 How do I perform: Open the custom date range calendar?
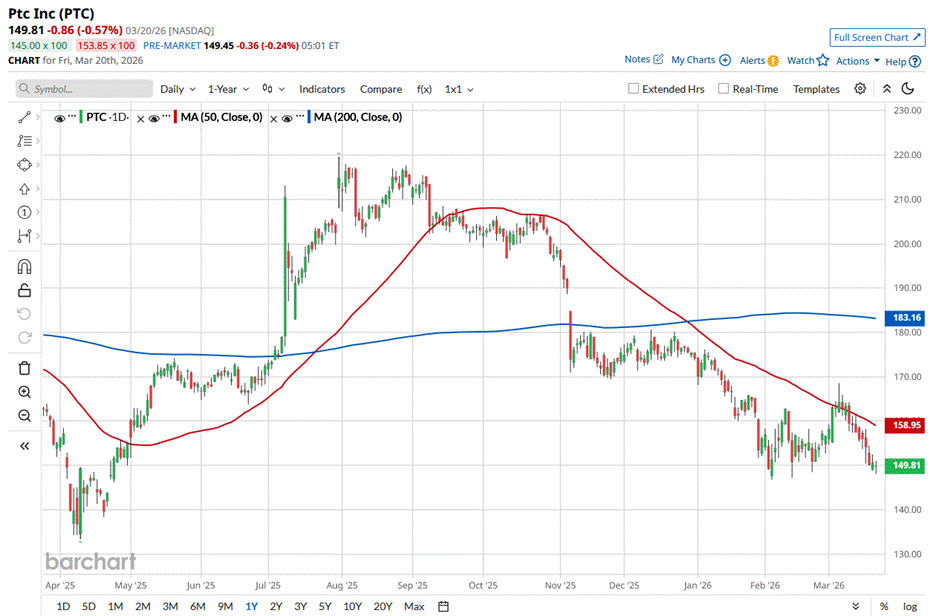click(443, 606)
